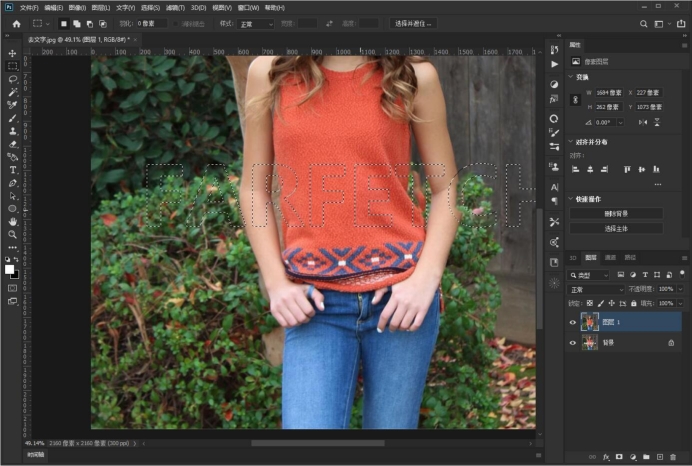The height and width of the screenshot is (466, 692).
Task: Select the Magic Wand tool
Action: point(12,92)
